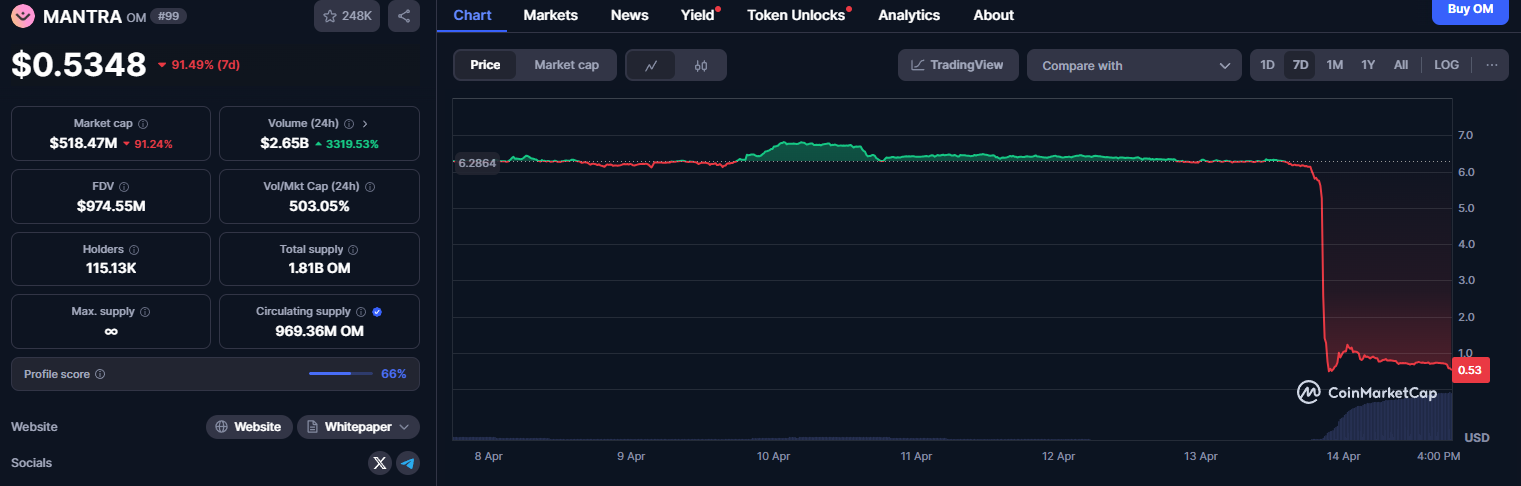Click the #99 rank badge
The image size is (1521, 486).
(x=168, y=16)
